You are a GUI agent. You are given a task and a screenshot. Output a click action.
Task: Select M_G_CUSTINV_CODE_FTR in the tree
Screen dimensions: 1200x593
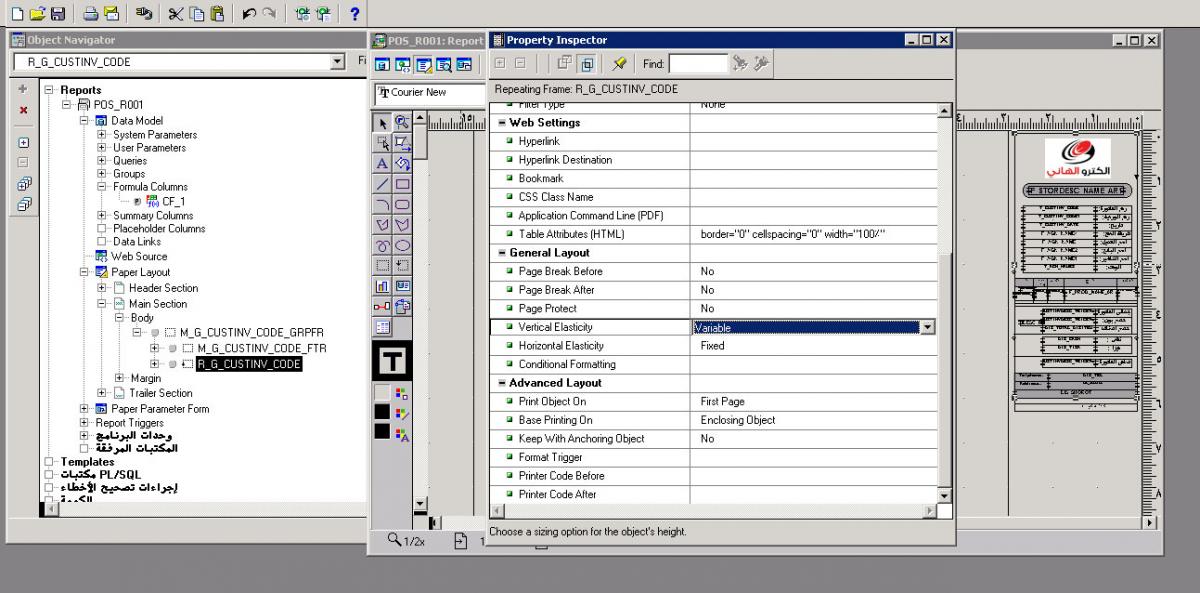(x=261, y=348)
